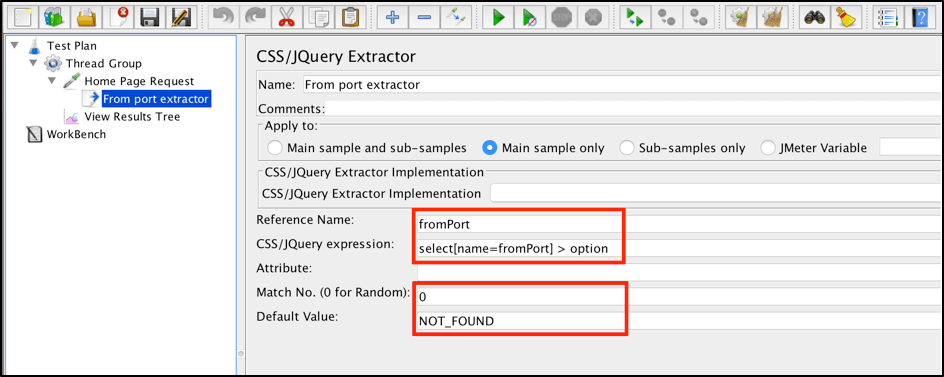944x377 pixels.
Task: Click the New test plan icon
Action: pos(23,17)
